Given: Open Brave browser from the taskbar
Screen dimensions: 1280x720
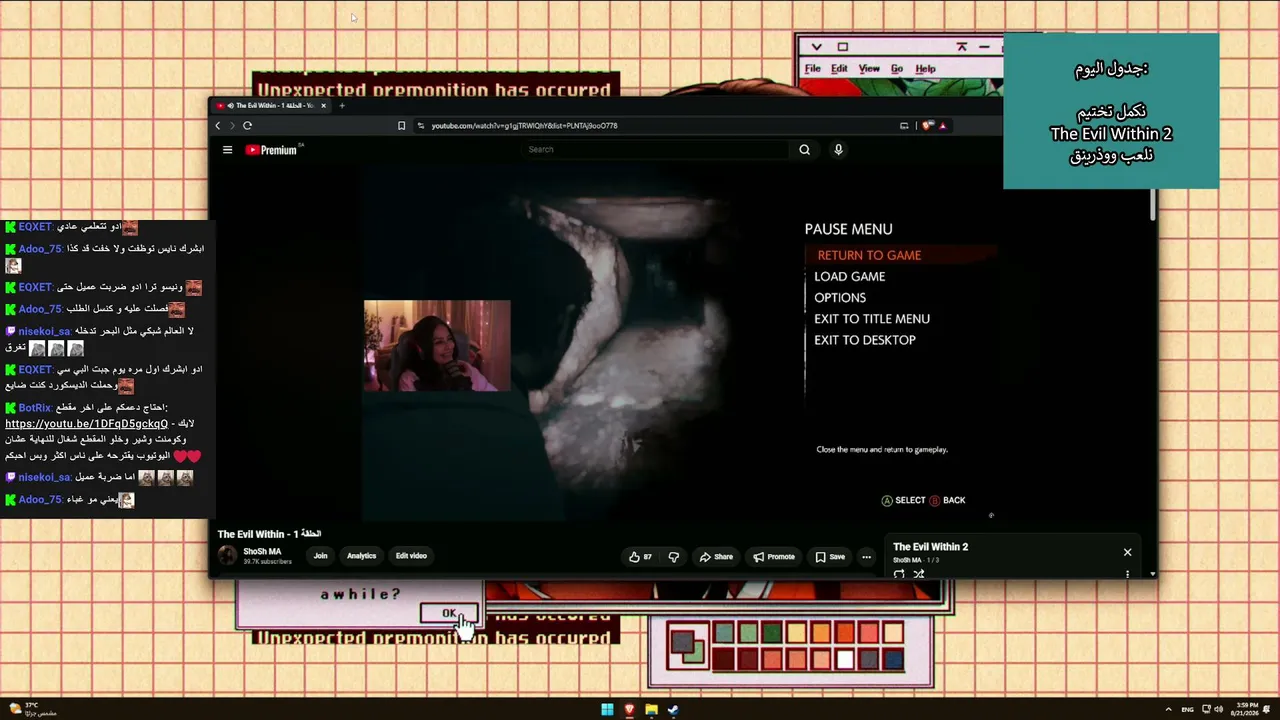Looking at the screenshot, I should click(629, 710).
